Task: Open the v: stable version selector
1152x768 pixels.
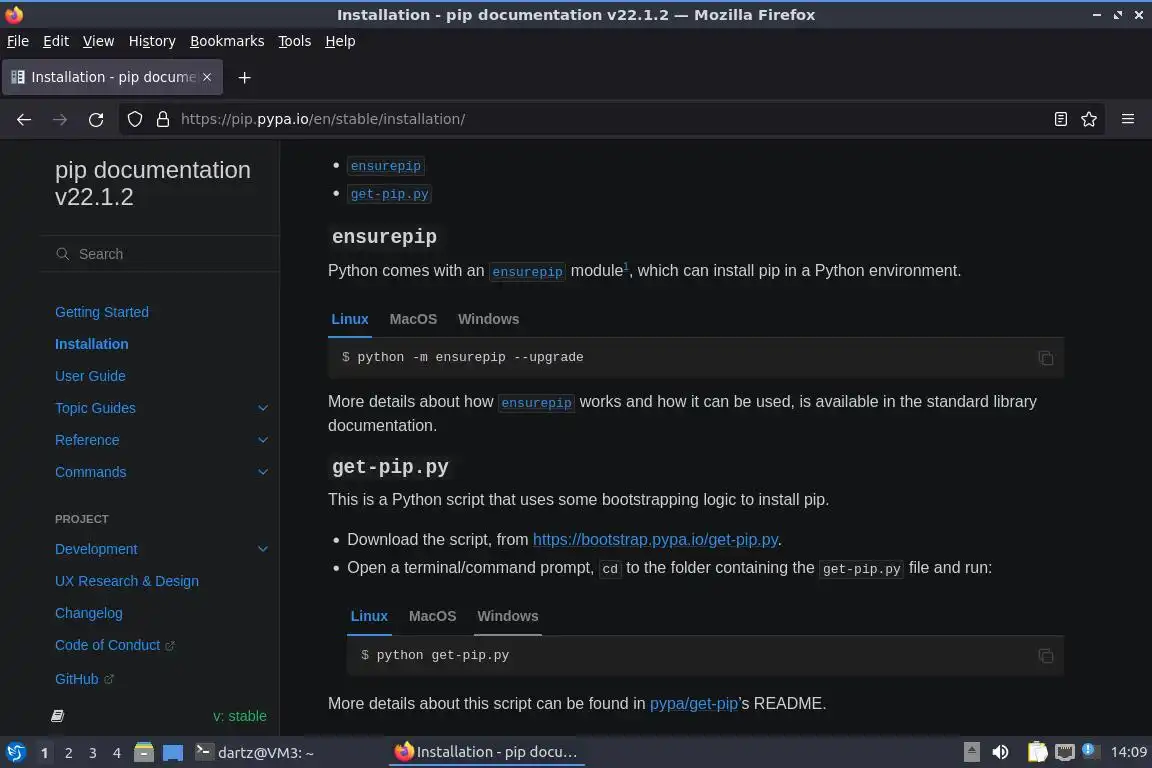Action: pyautogui.click(x=240, y=716)
